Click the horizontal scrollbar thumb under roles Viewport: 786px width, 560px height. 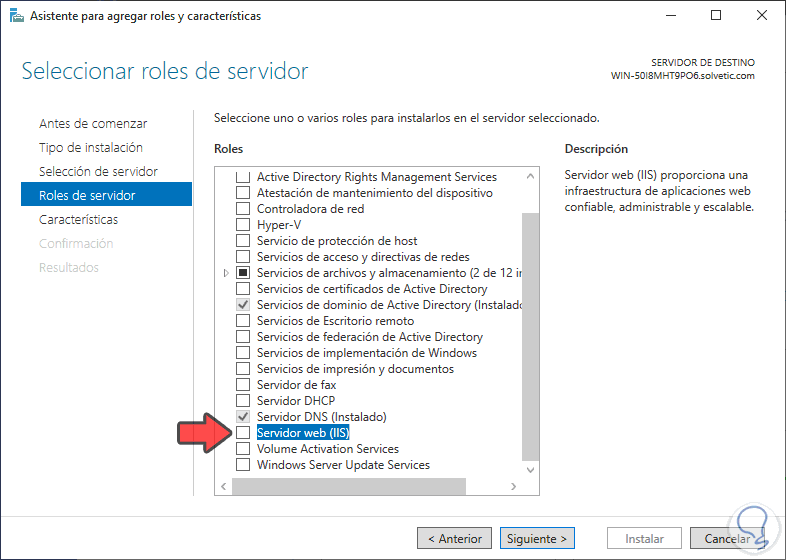click(x=349, y=486)
